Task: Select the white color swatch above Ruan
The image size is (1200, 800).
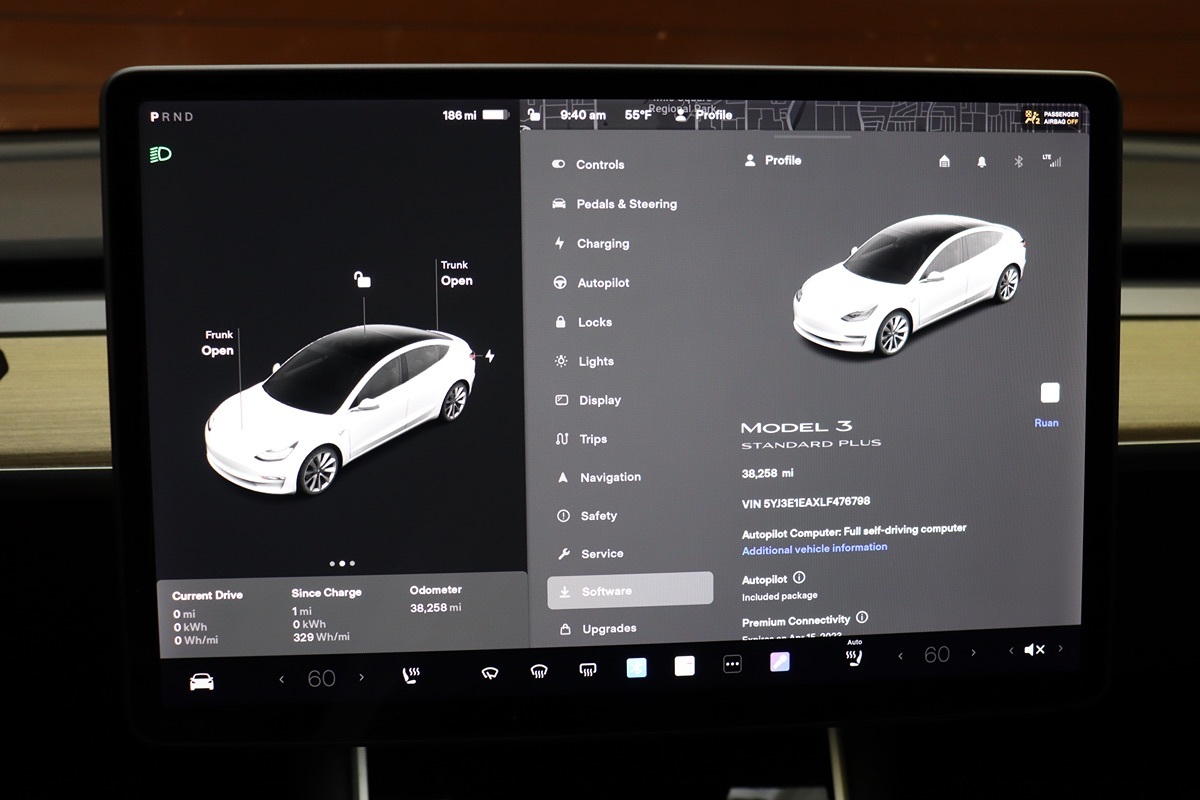Action: coord(1050,393)
